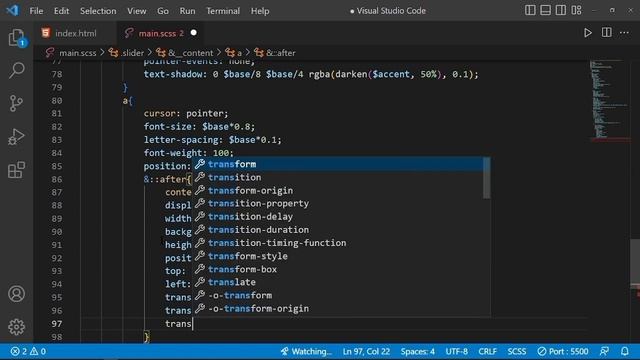Select 'transform-box' suggestion

(x=338, y=269)
